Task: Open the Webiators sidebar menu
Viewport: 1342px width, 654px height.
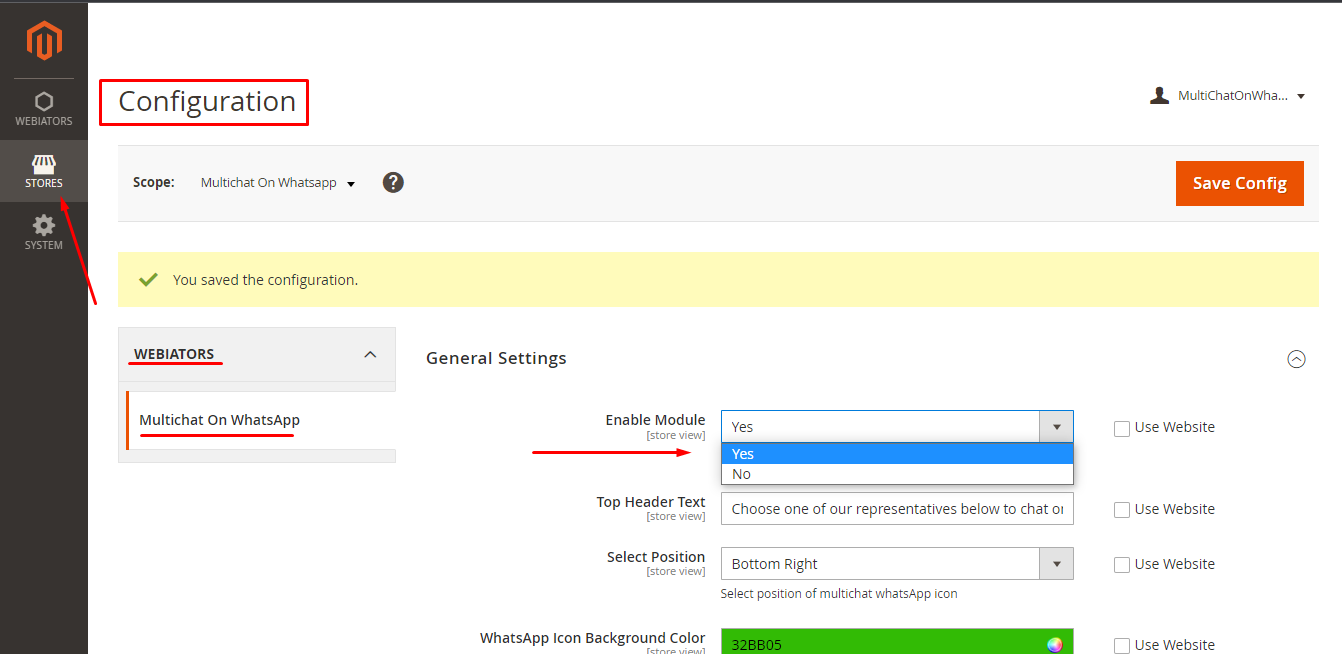Action: tap(44, 109)
